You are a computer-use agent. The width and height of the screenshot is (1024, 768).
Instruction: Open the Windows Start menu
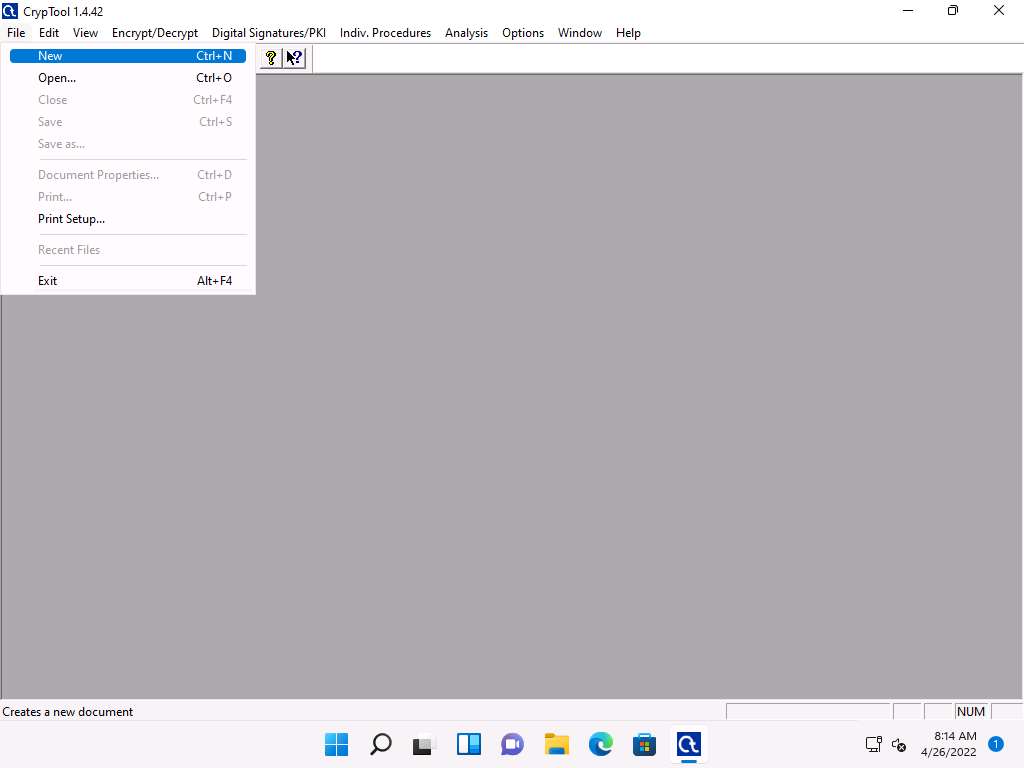(336, 744)
